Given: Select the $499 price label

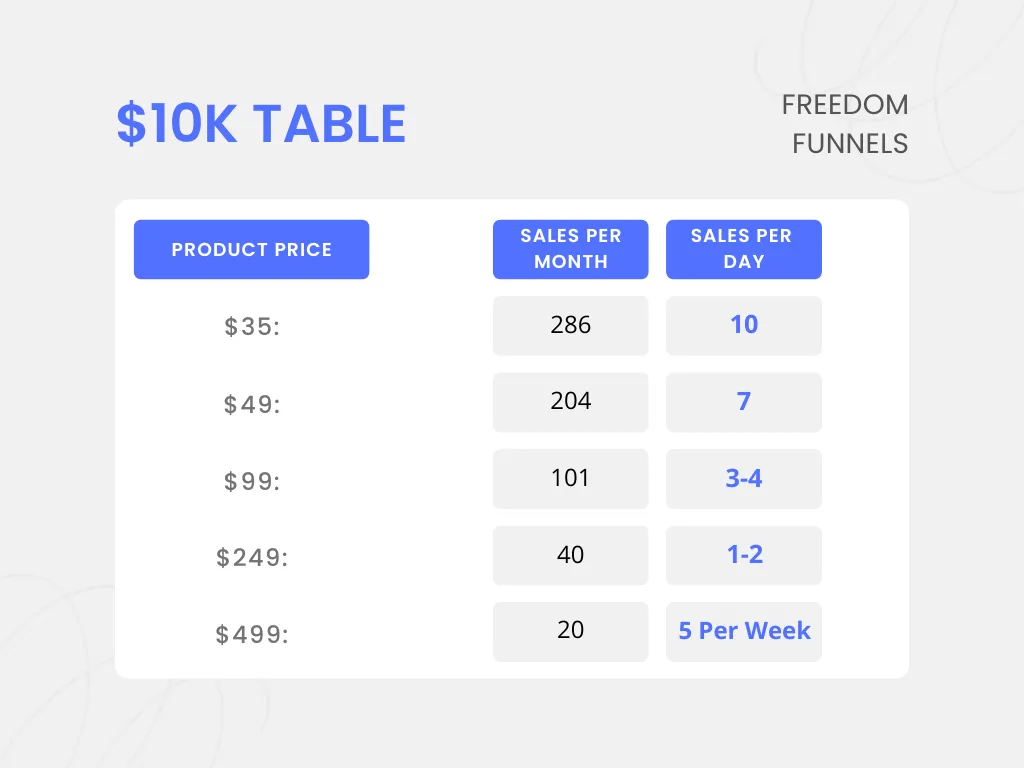Looking at the screenshot, I should click(252, 634).
